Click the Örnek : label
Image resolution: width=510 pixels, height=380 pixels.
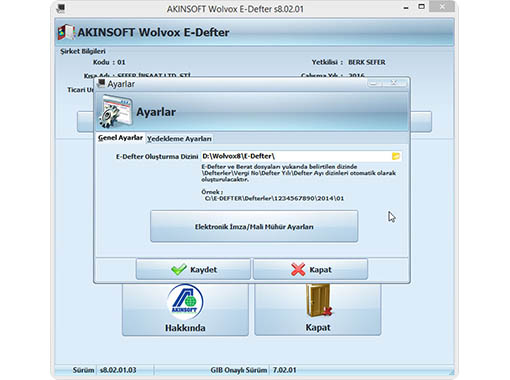click(x=212, y=192)
